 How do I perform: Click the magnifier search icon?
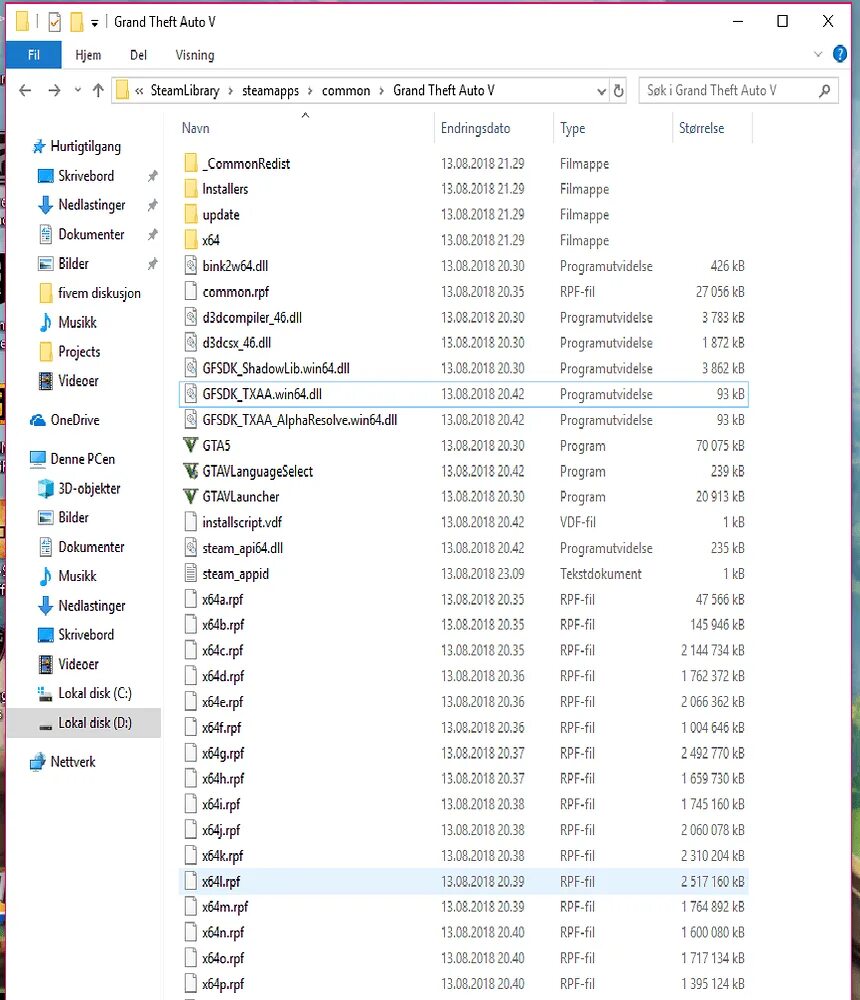[824, 91]
